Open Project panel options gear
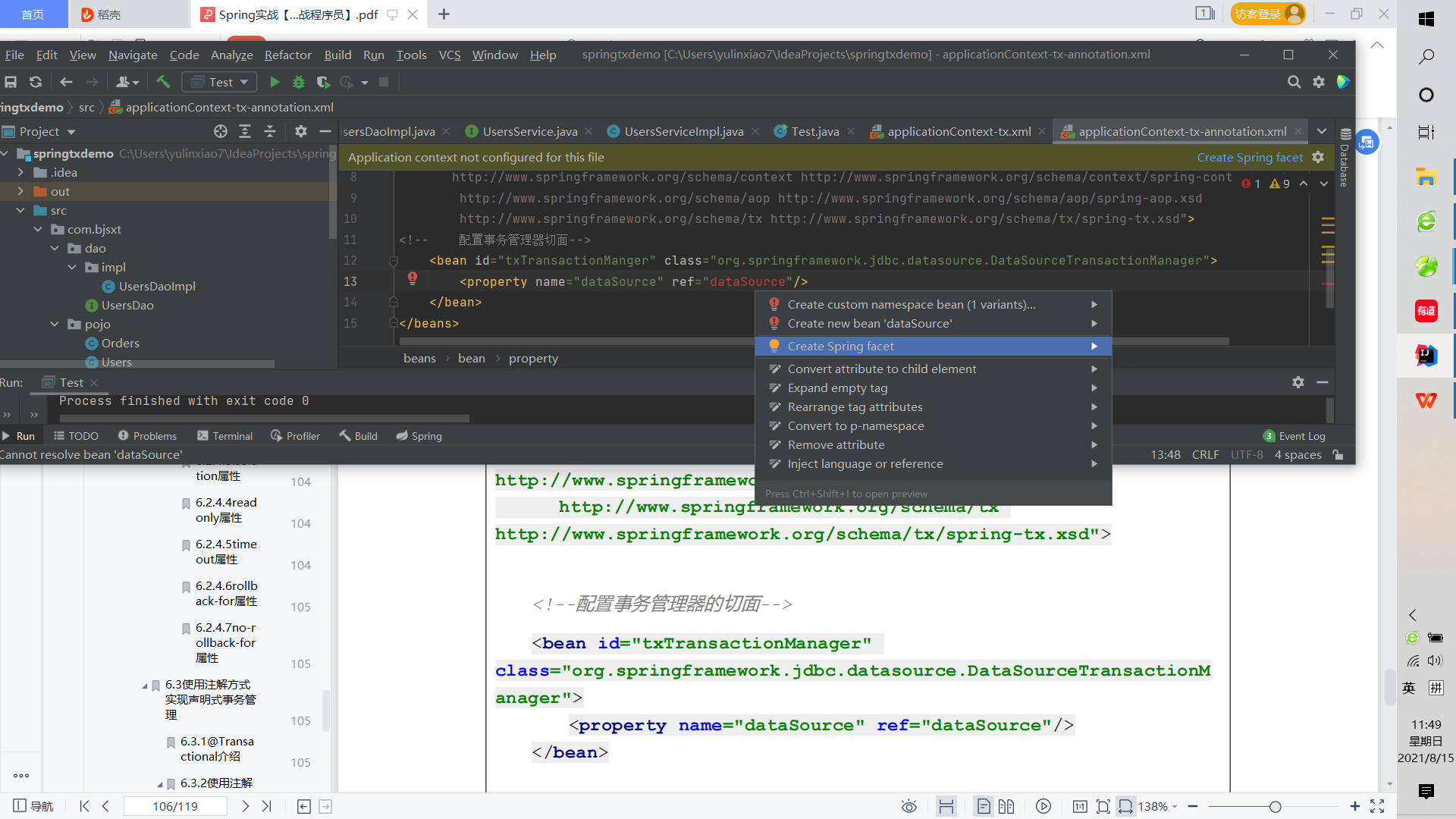This screenshot has width=1456, height=819. point(301,131)
